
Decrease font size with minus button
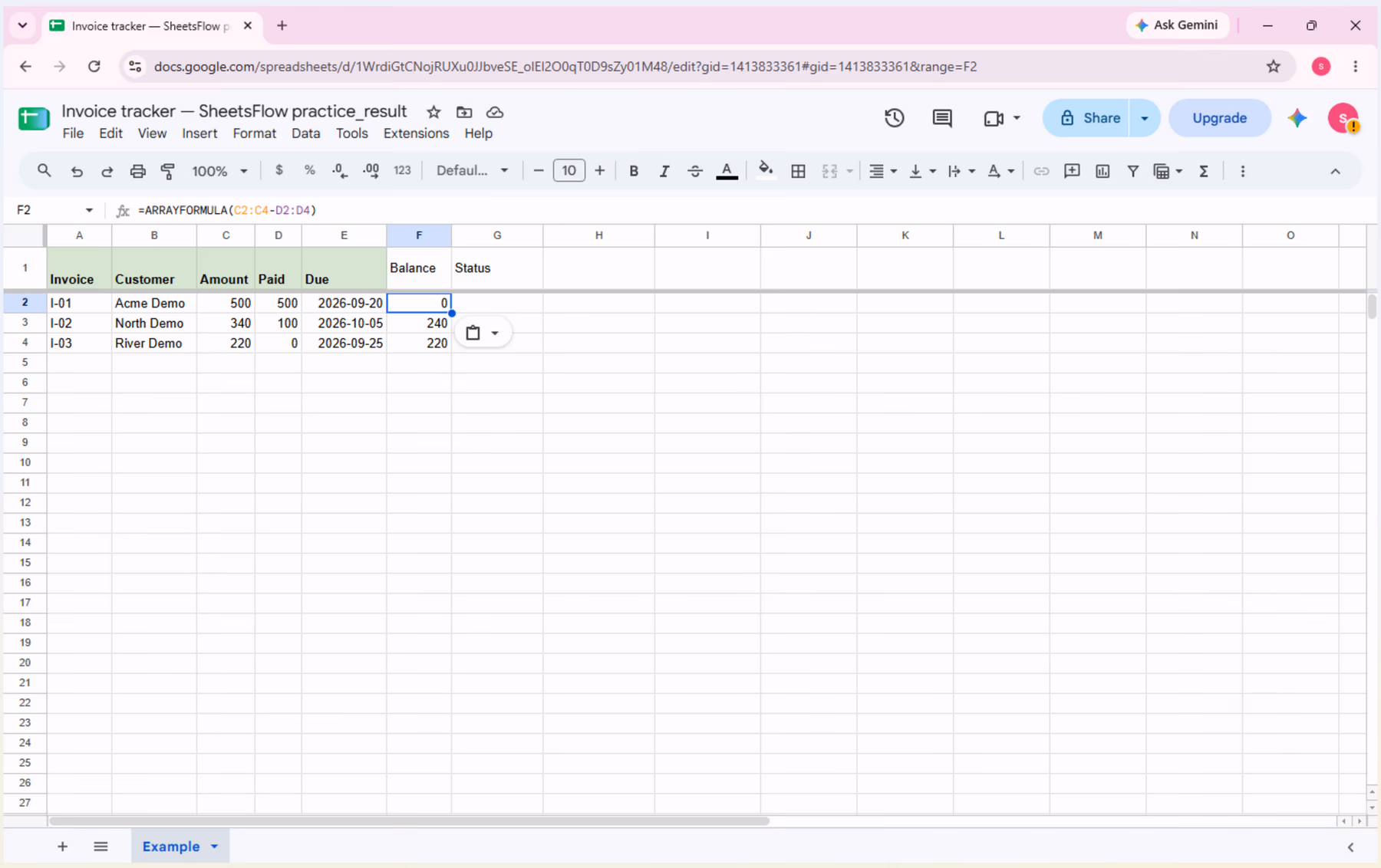point(539,170)
